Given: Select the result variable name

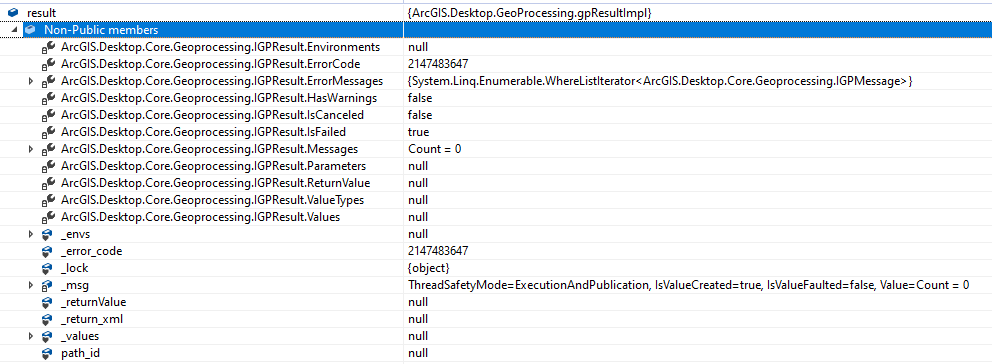Looking at the screenshot, I should (x=42, y=13).
